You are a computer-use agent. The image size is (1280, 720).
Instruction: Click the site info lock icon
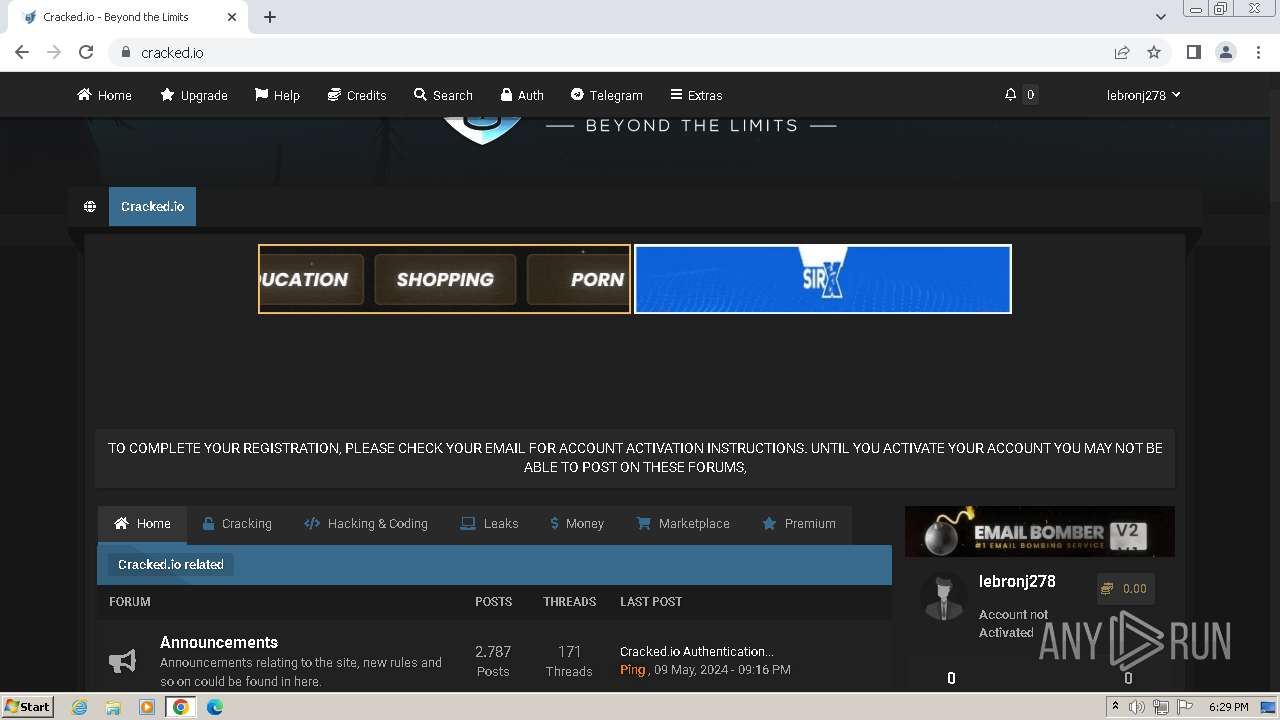[x=125, y=52]
